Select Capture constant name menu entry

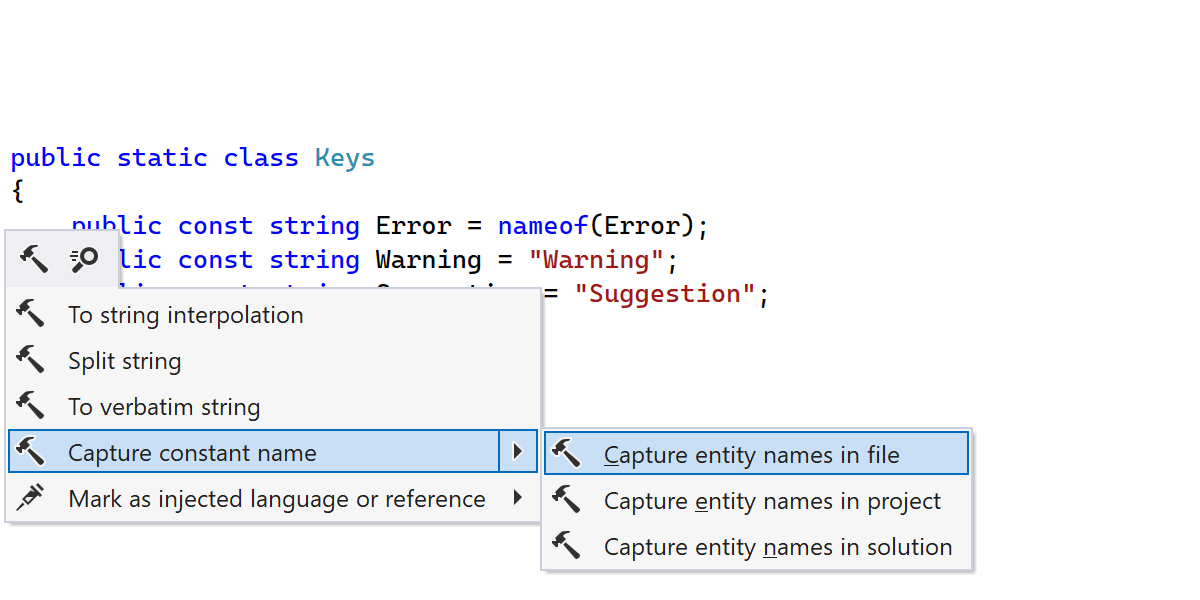pos(192,453)
